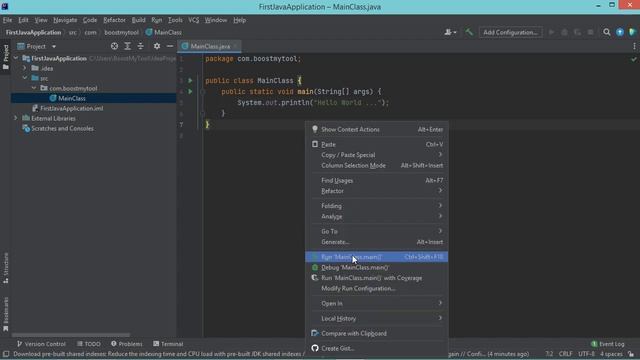Choose Debug 'MainClass.main()'
This screenshot has height=360, width=640.
376,267
